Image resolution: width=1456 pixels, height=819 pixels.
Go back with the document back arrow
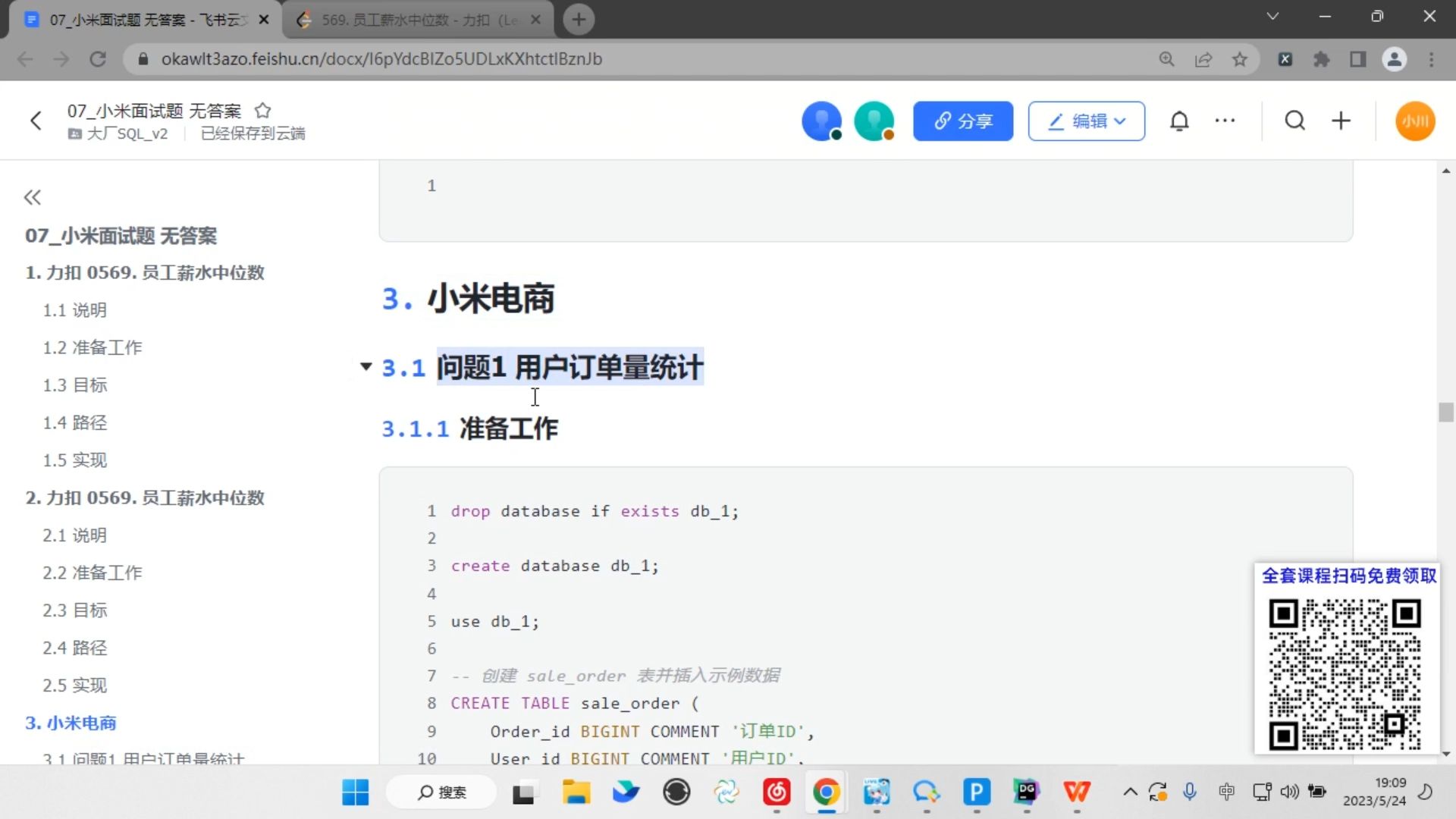[36, 121]
